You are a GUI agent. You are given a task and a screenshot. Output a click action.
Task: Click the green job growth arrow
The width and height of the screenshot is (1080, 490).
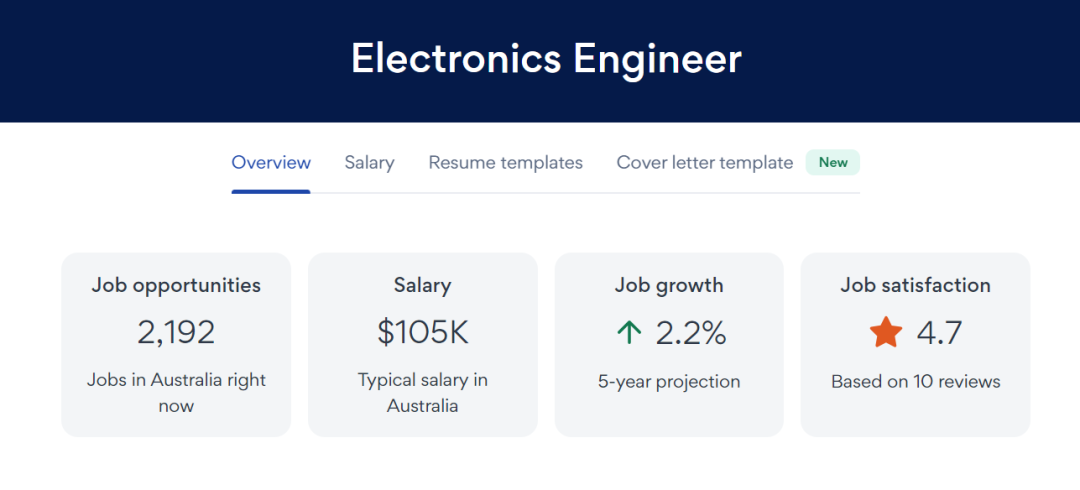629,333
